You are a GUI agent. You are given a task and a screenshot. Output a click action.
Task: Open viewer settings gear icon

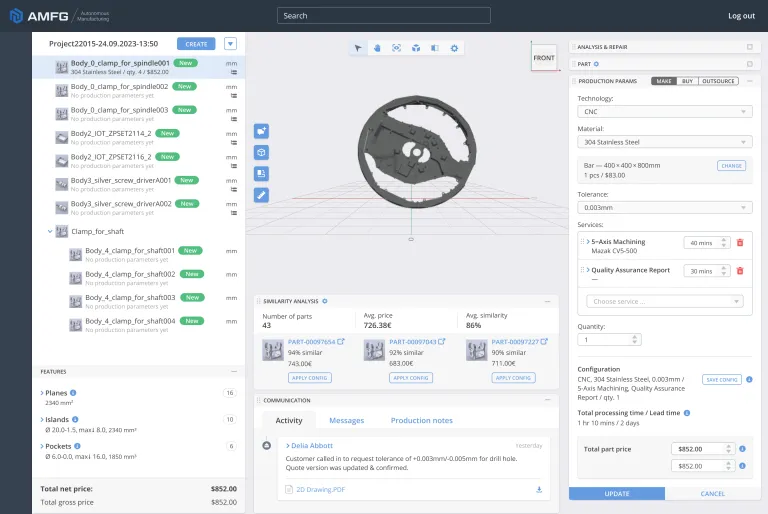click(x=454, y=48)
